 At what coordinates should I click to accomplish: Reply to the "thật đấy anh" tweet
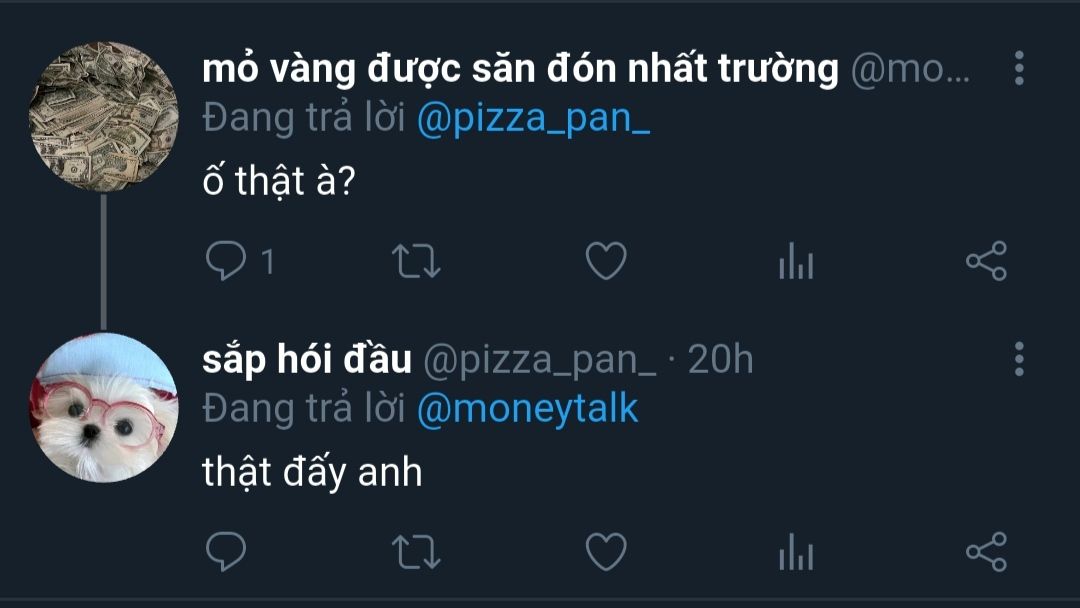226,552
